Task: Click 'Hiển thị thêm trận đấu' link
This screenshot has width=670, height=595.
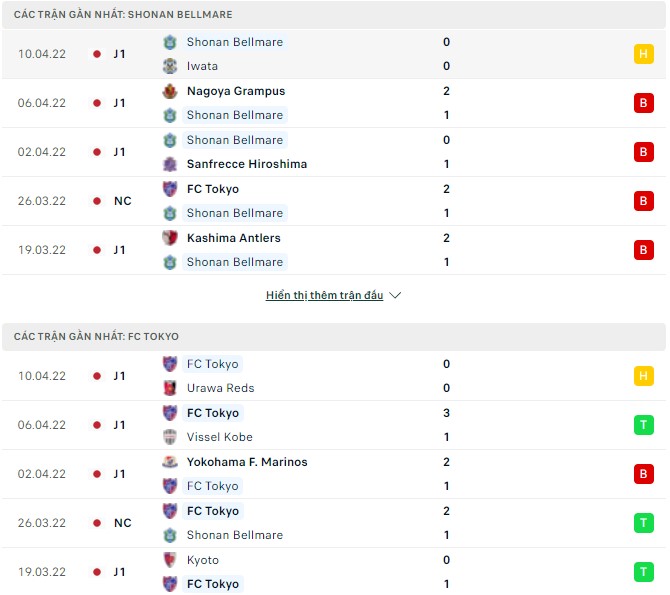Action: 324,296
